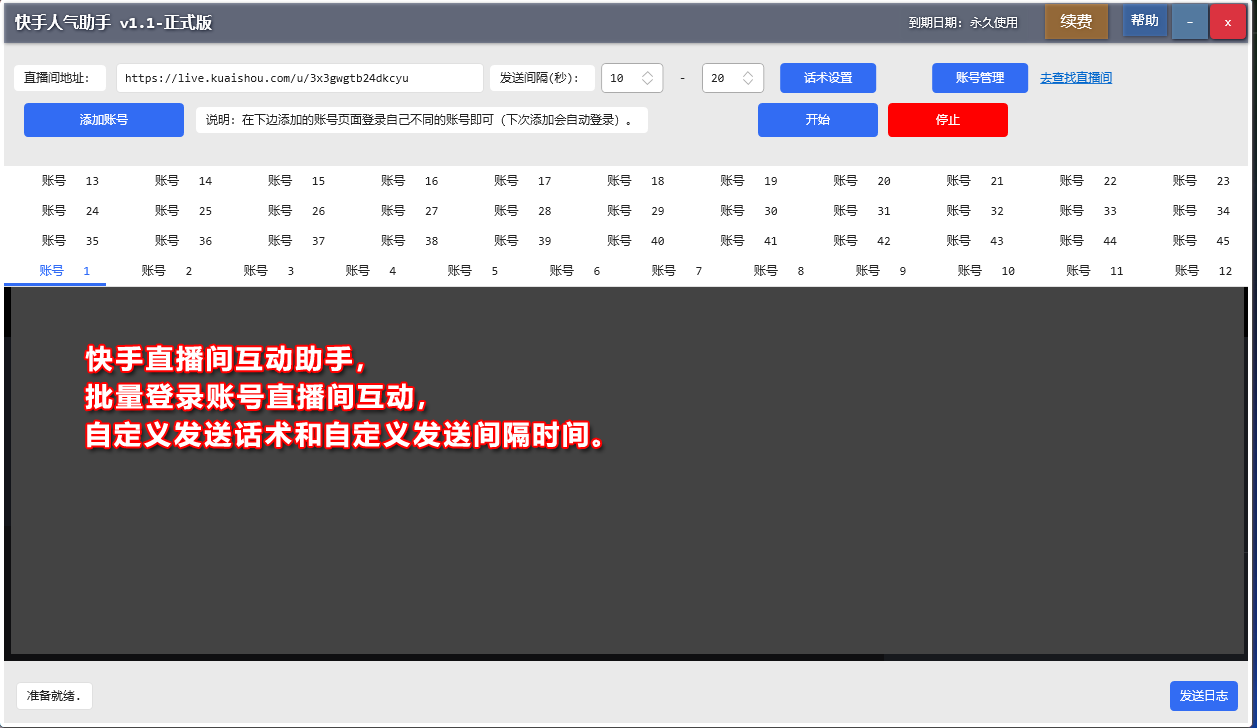Click the 话术设置 button
1257x728 pixels.
828,78
